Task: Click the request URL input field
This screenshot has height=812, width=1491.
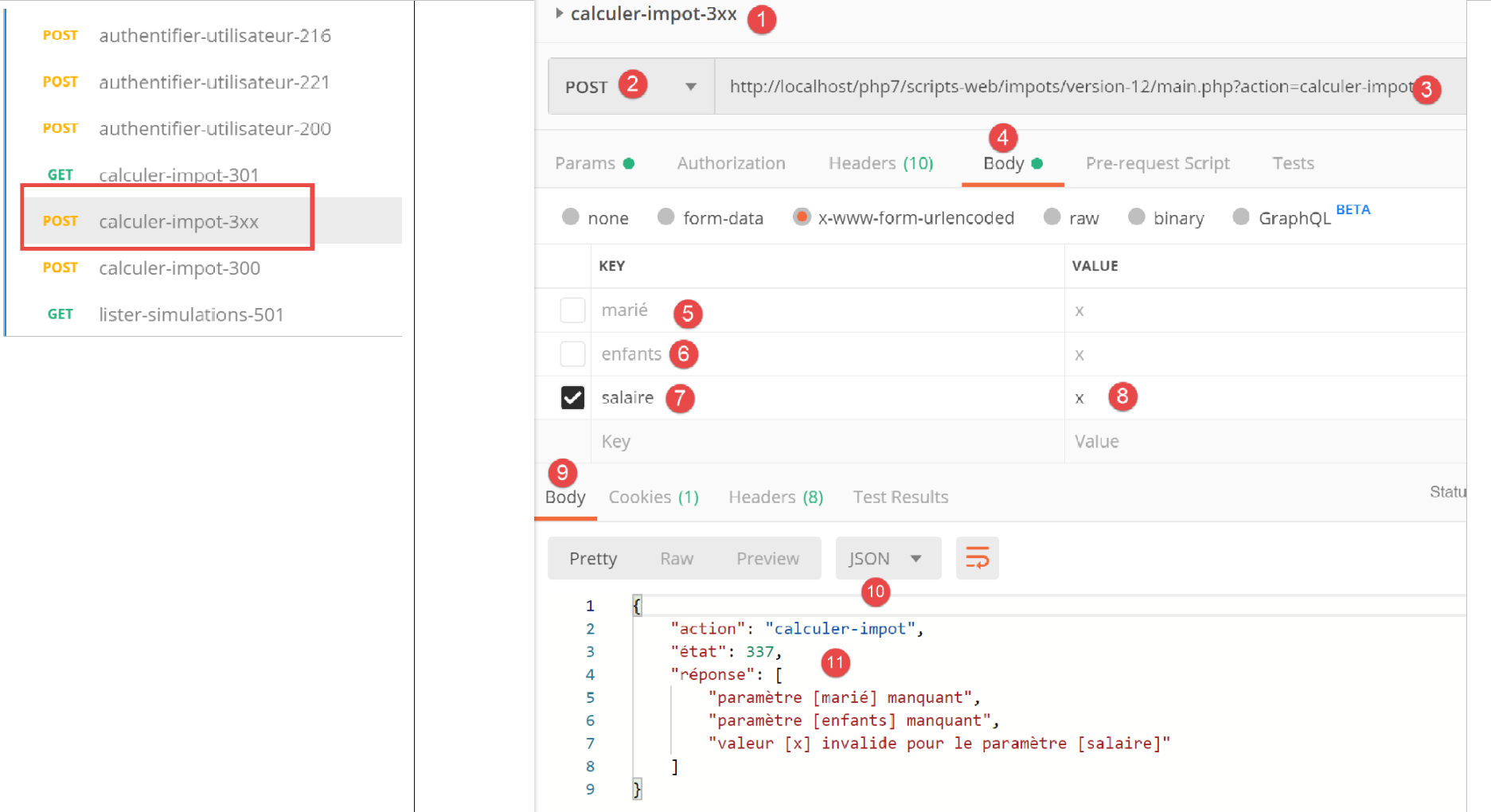Action: (x=1067, y=87)
